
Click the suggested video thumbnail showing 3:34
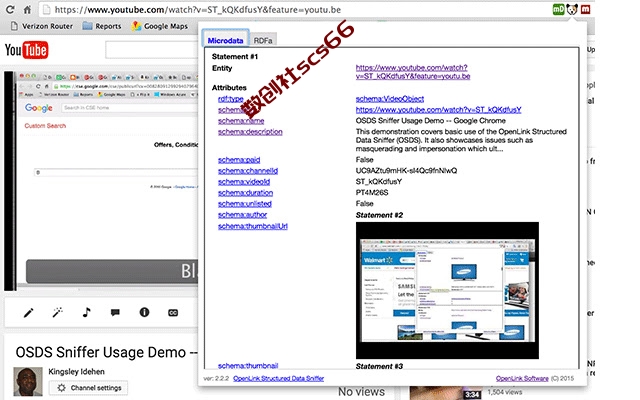pyautogui.click(x=445, y=393)
